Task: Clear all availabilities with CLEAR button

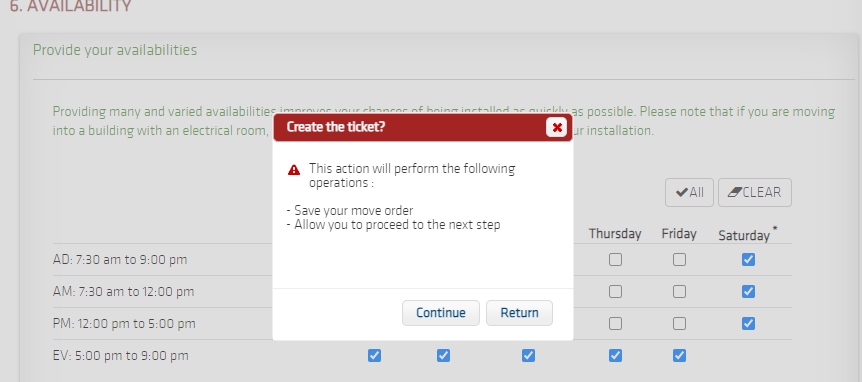Action: coord(755,192)
